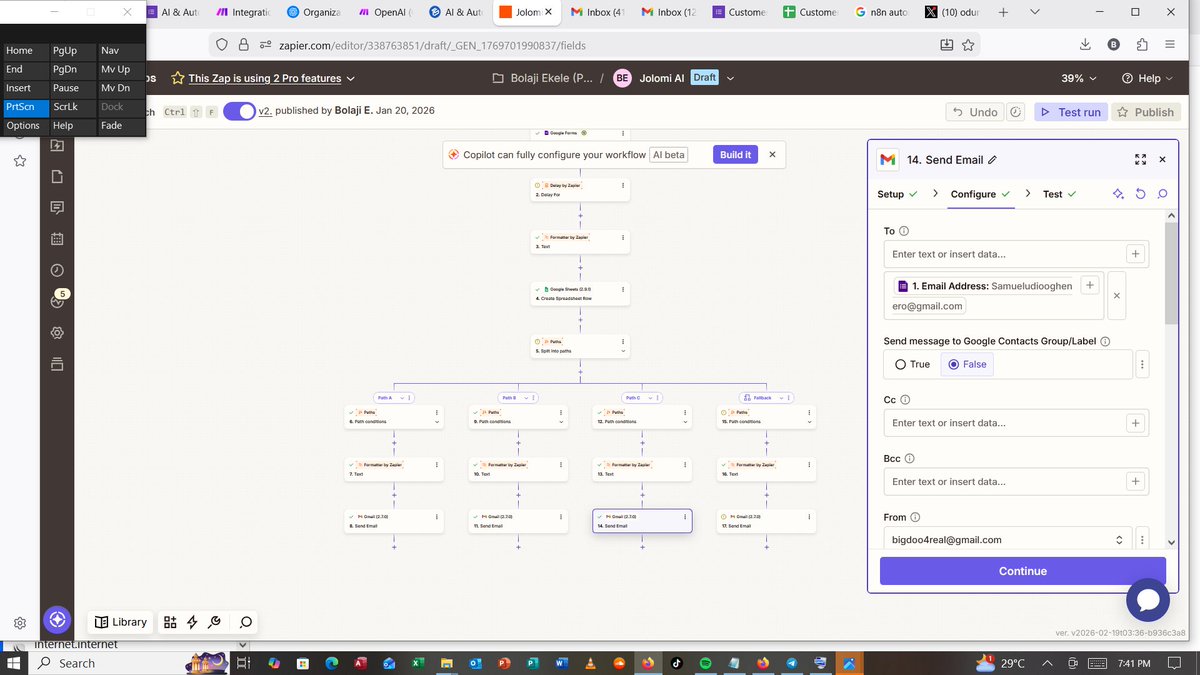The image size is (1200, 675).
Task: Click the Continue button
Action: click(1023, 571)
